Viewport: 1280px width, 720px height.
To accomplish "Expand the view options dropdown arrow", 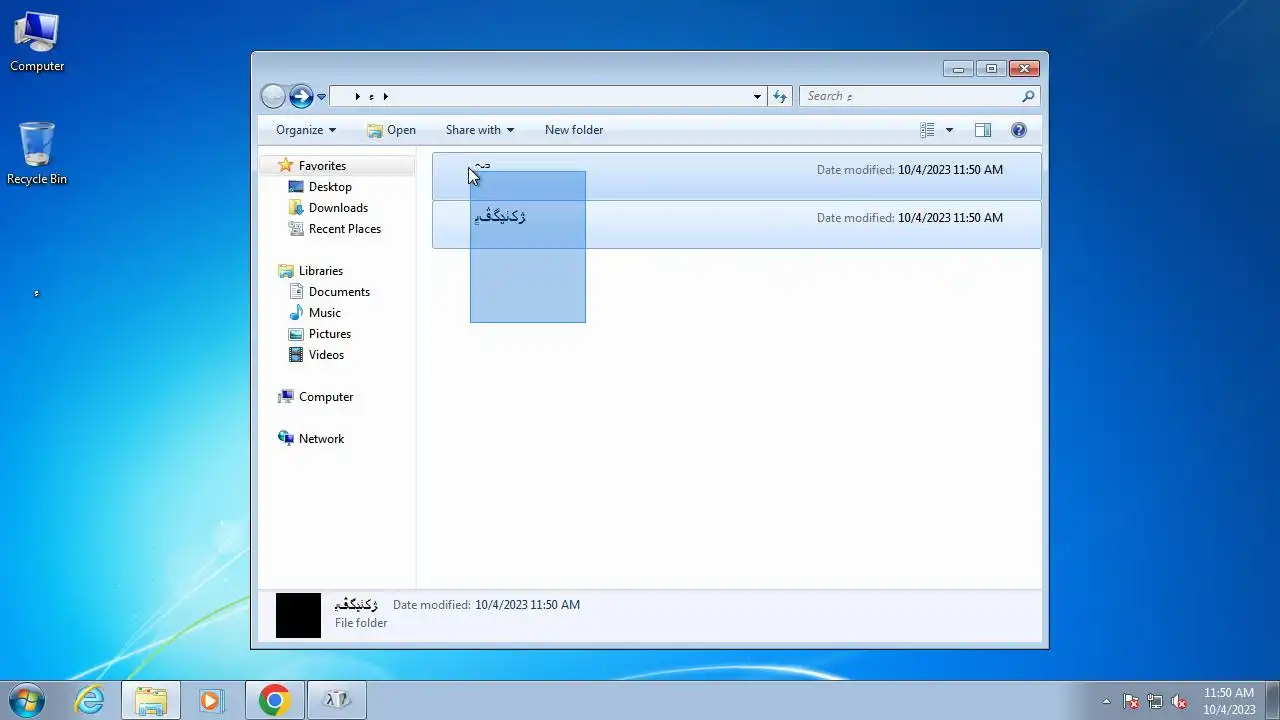I will [x=949, y=130].
